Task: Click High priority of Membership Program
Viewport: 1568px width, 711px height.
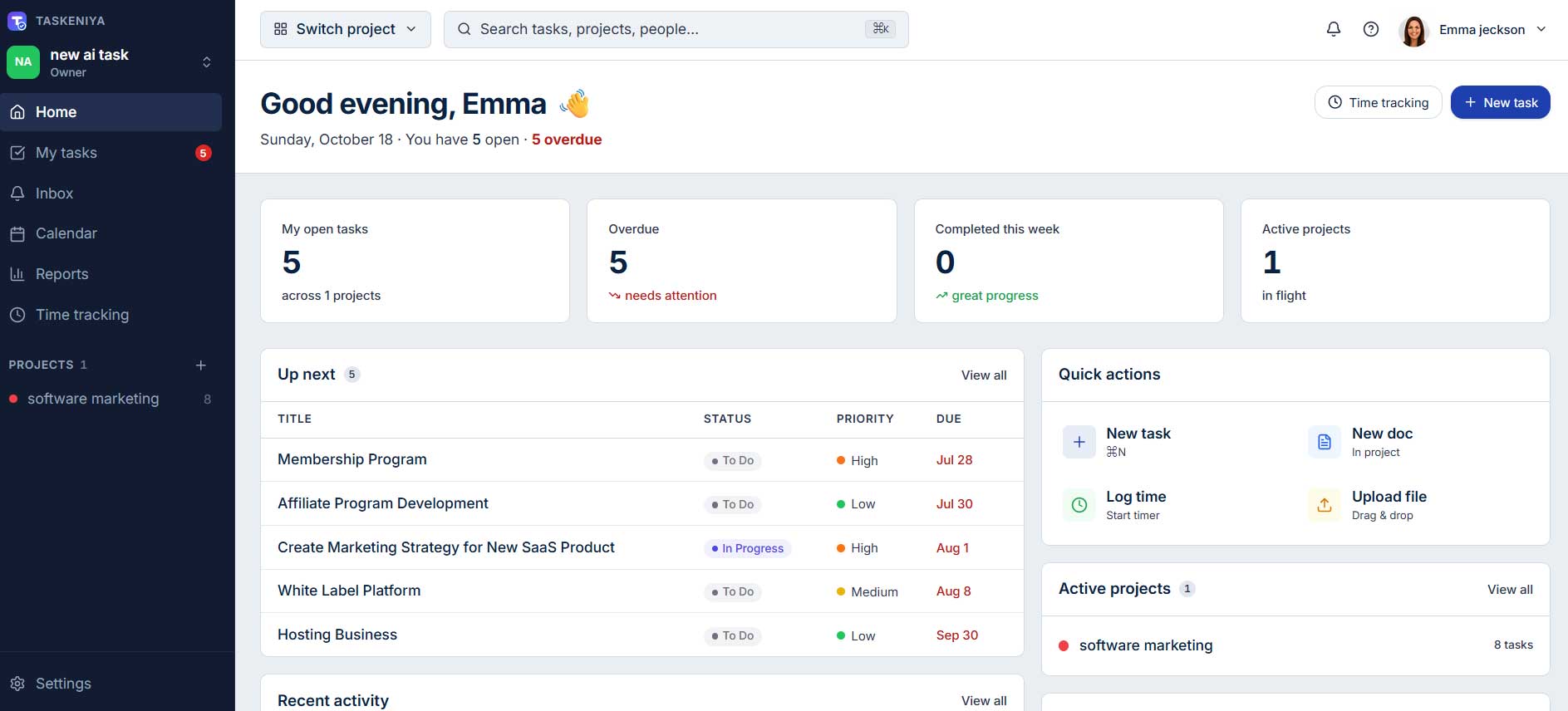Action: pyautogui.click(x=858, y=460)
